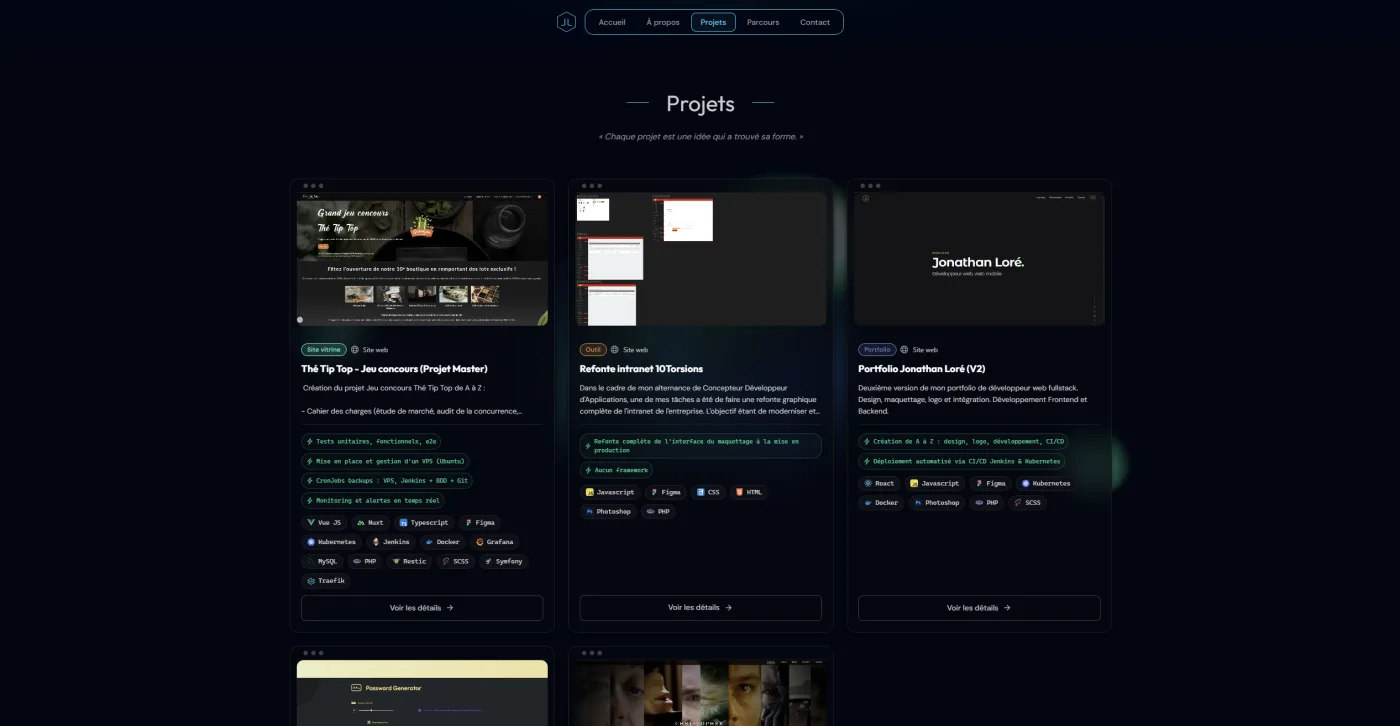The image size is (1400, 726).
Task: Open Portfolio Jonathan Loré preview image
Action: pyautogui.click(x=979, y=259)
